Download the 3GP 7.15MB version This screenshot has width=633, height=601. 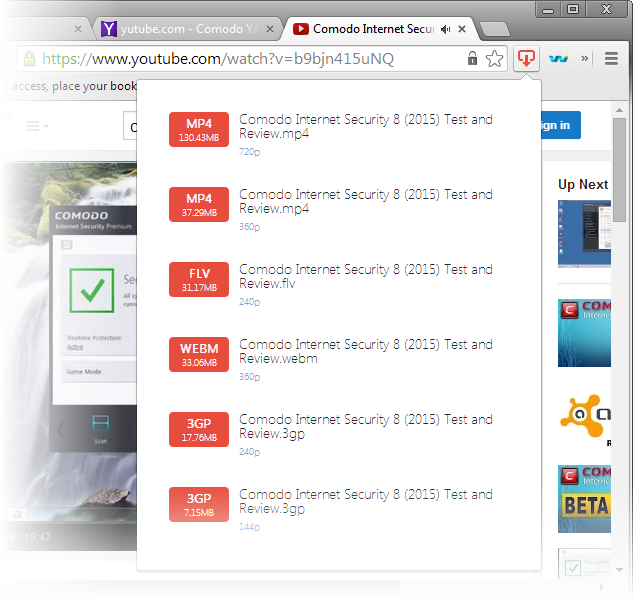pos(199,505)
